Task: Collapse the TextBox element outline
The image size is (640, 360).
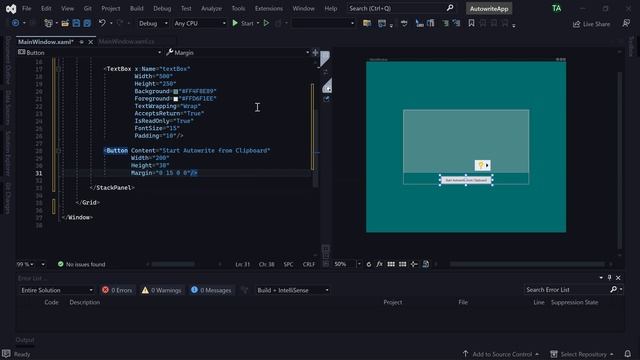Action: click(x=58, y=69)
